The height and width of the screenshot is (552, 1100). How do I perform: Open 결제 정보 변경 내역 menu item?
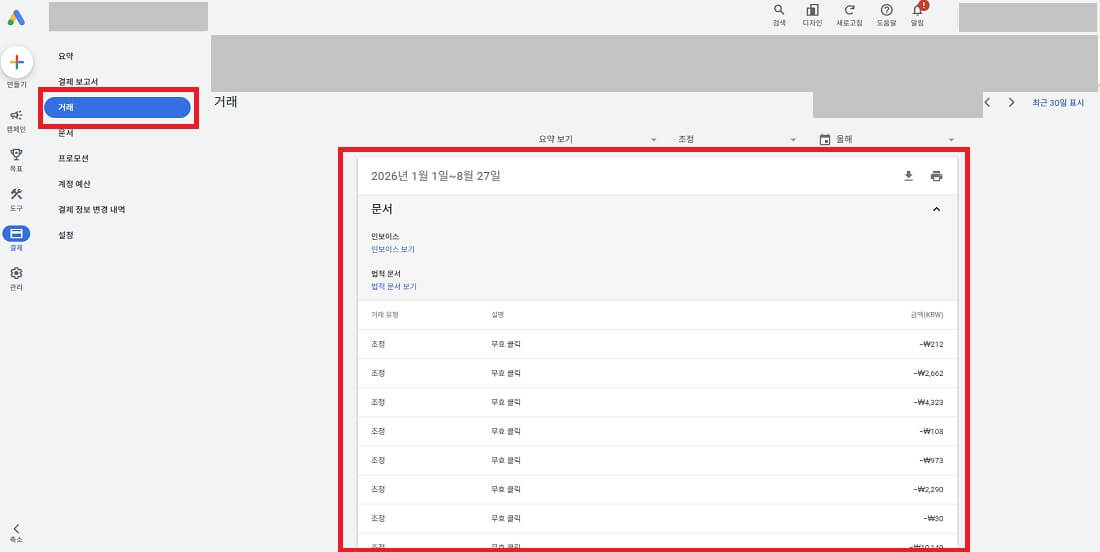click(91, 210)
